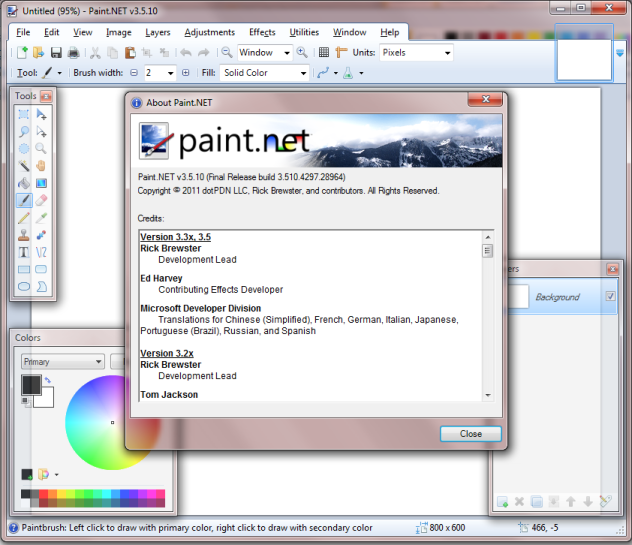632x545 pixels.
Task: Select the Rounded Rectangle tool
Action: coord(41,269)
